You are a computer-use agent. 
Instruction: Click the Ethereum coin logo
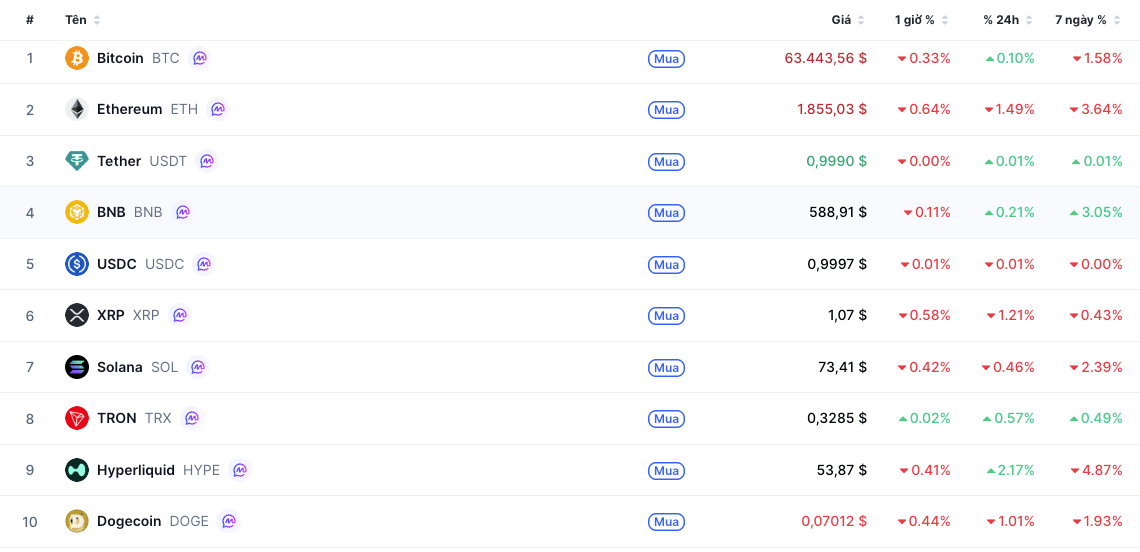click(76, 109)
